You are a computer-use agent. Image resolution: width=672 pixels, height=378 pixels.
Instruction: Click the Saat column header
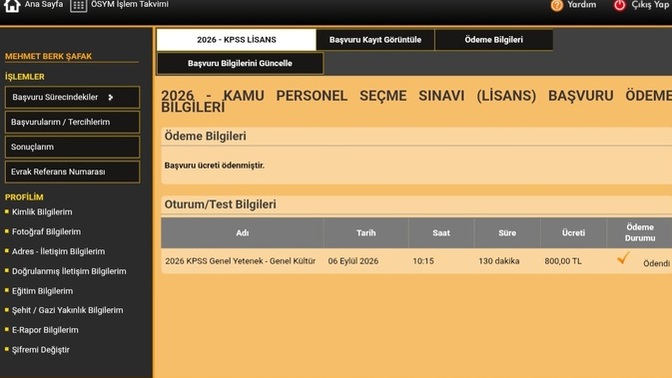coord(441,233)
